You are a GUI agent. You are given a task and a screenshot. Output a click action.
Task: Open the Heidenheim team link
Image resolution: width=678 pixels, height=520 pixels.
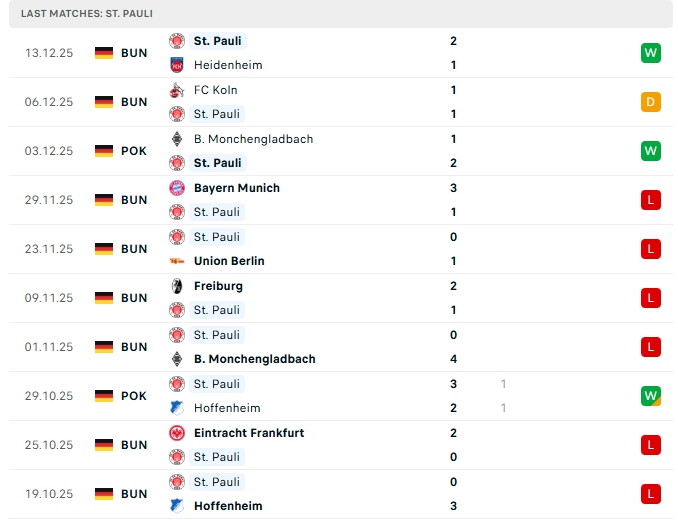[228, 65]
